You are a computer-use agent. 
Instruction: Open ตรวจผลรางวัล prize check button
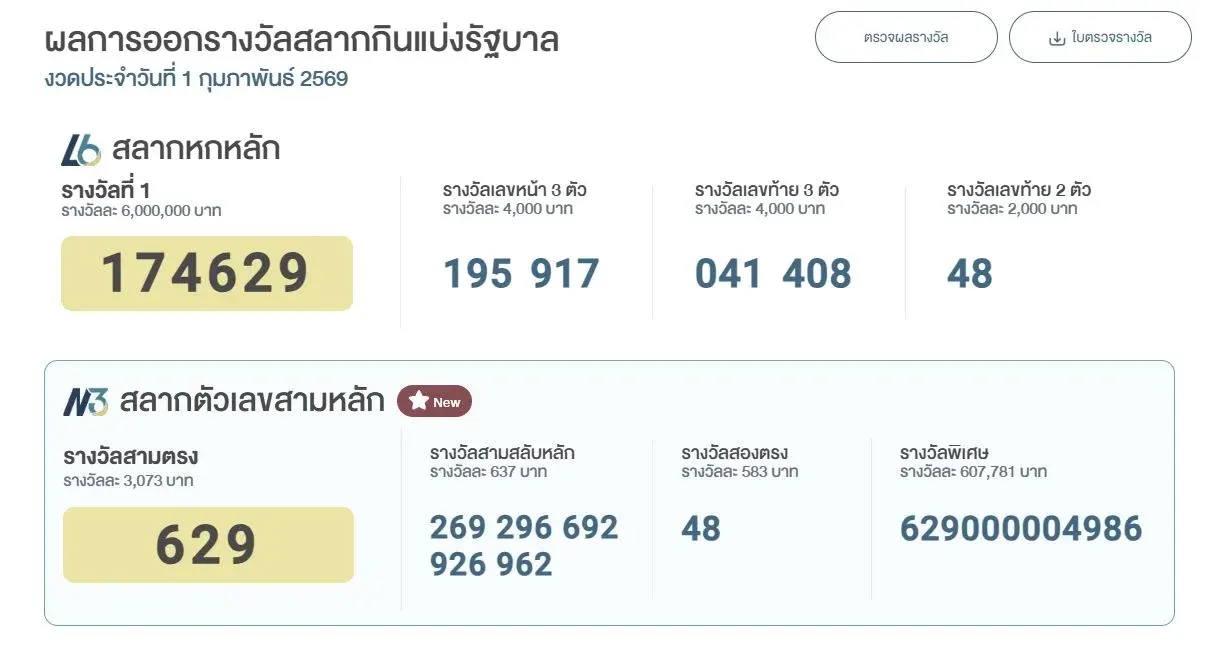906,38
